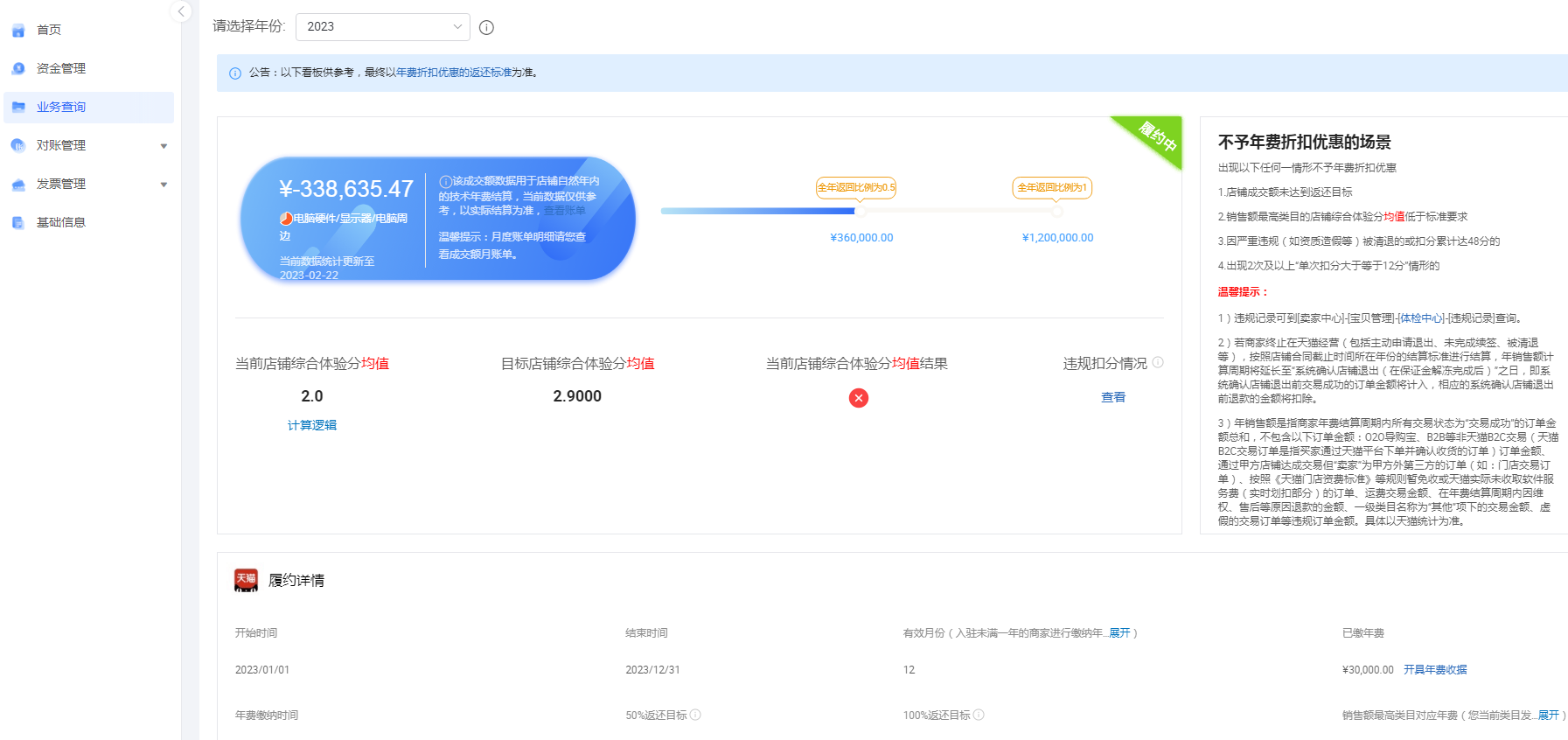
Task: Click the category pie icon before 电脑硬件
Action: tap(286, 219)
